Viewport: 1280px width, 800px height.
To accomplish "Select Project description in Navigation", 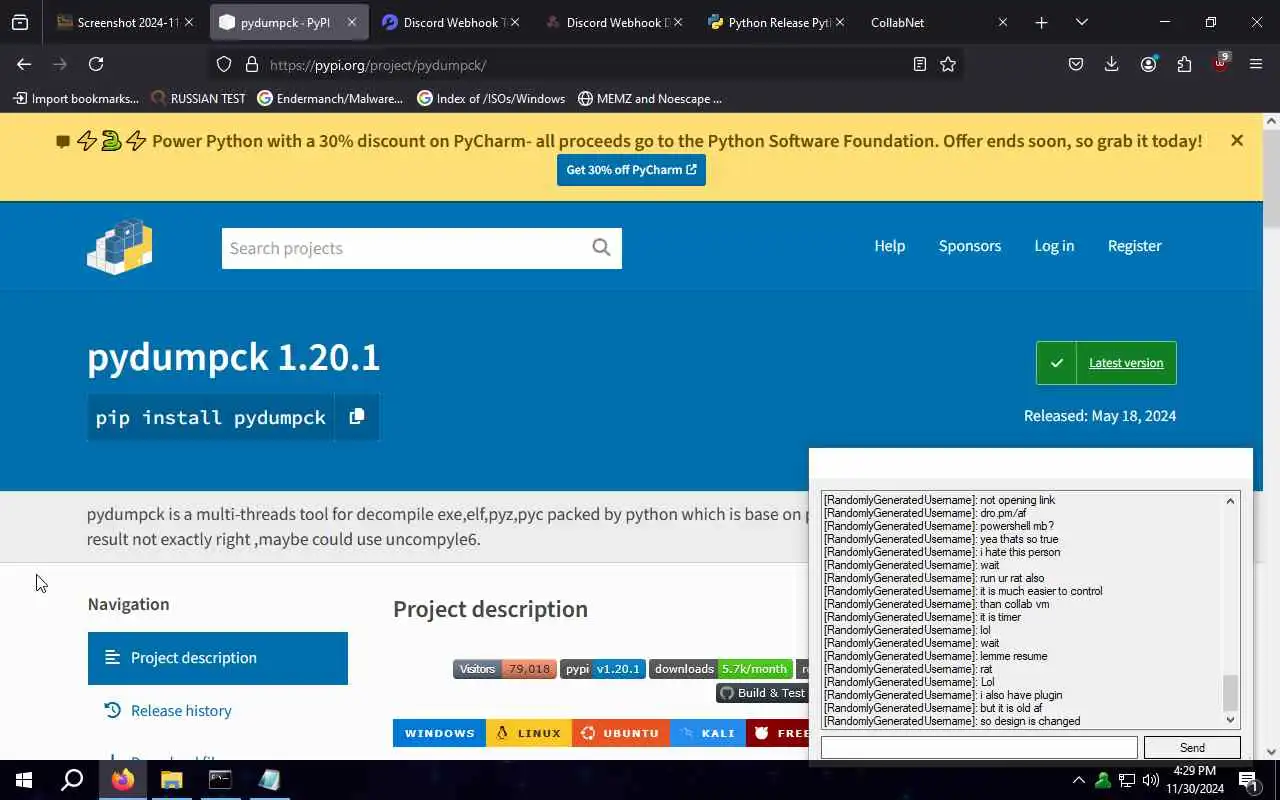I will tap(218, 658).
